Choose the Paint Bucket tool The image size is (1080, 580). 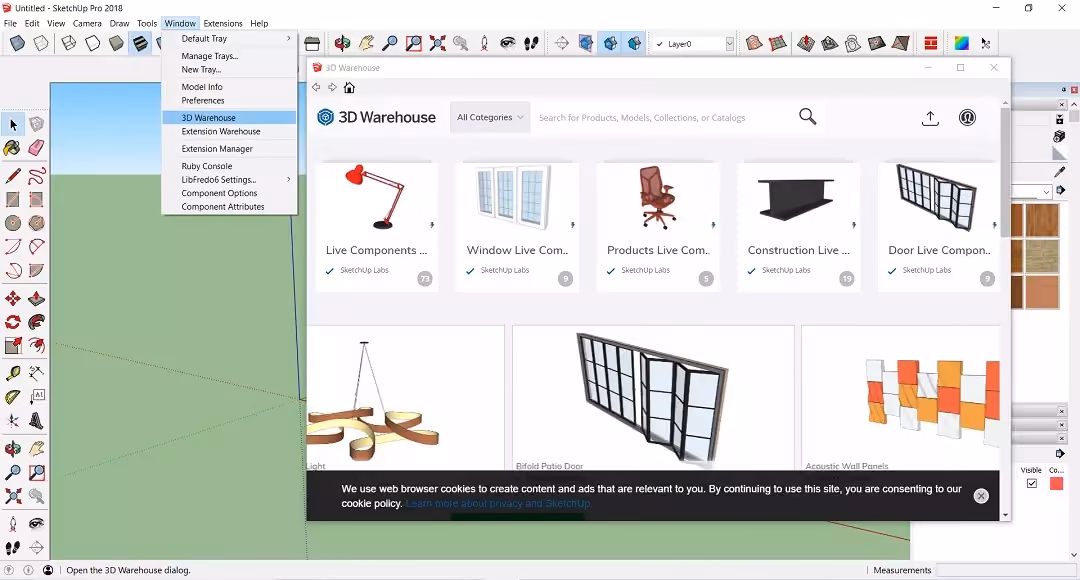[13, 148]
